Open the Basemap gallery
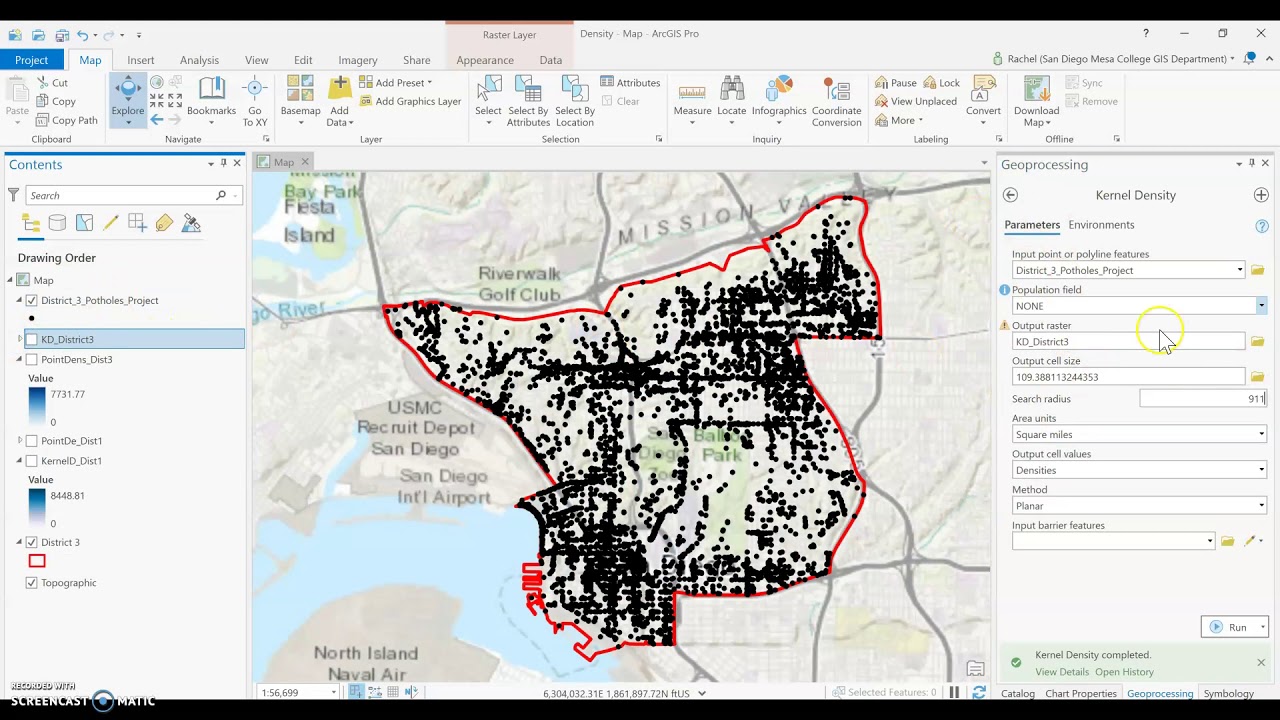This screenshot has width=1280, height=720. tap(300, 100)
